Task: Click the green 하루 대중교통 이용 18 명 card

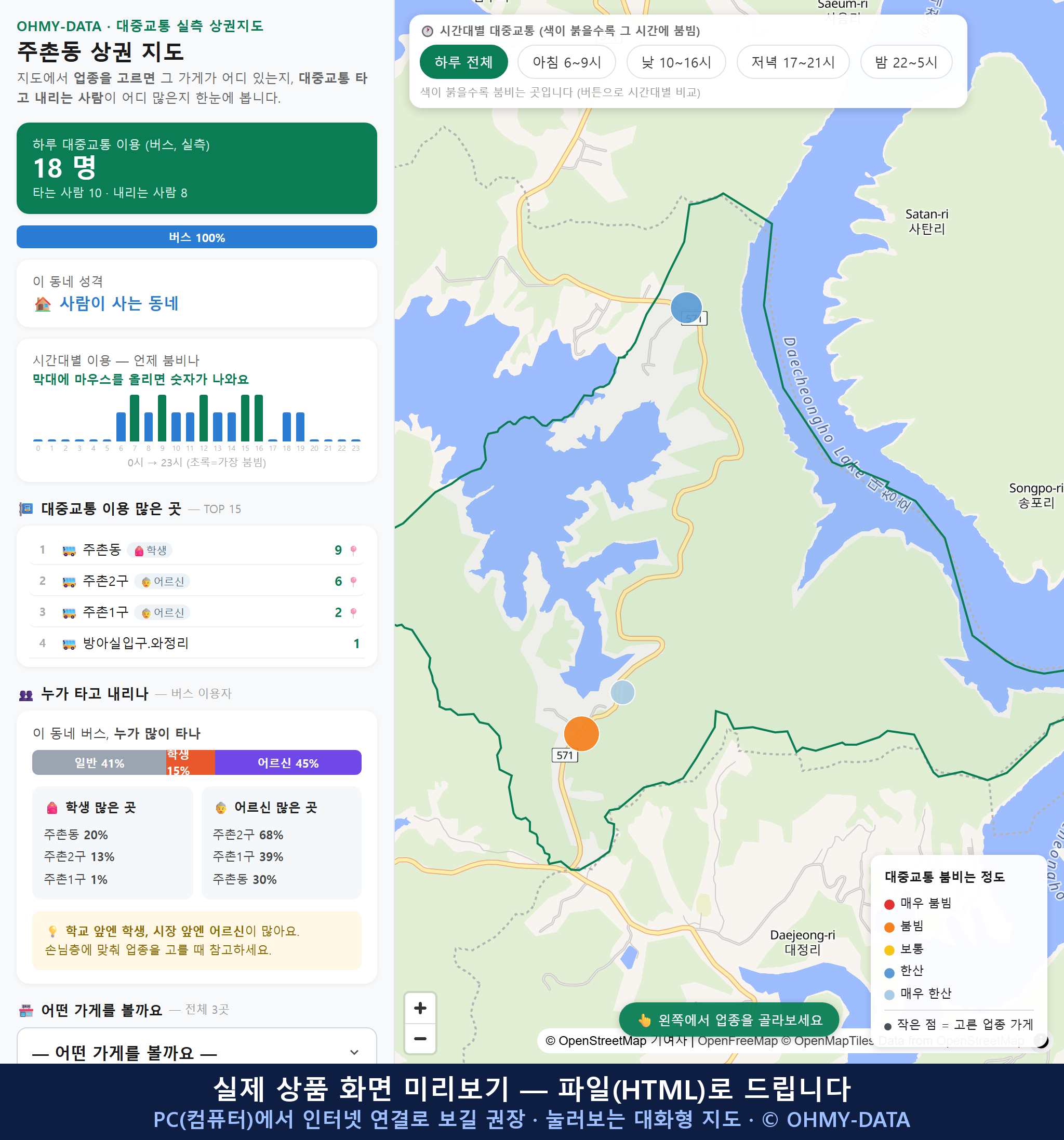Action: point(197,168)
